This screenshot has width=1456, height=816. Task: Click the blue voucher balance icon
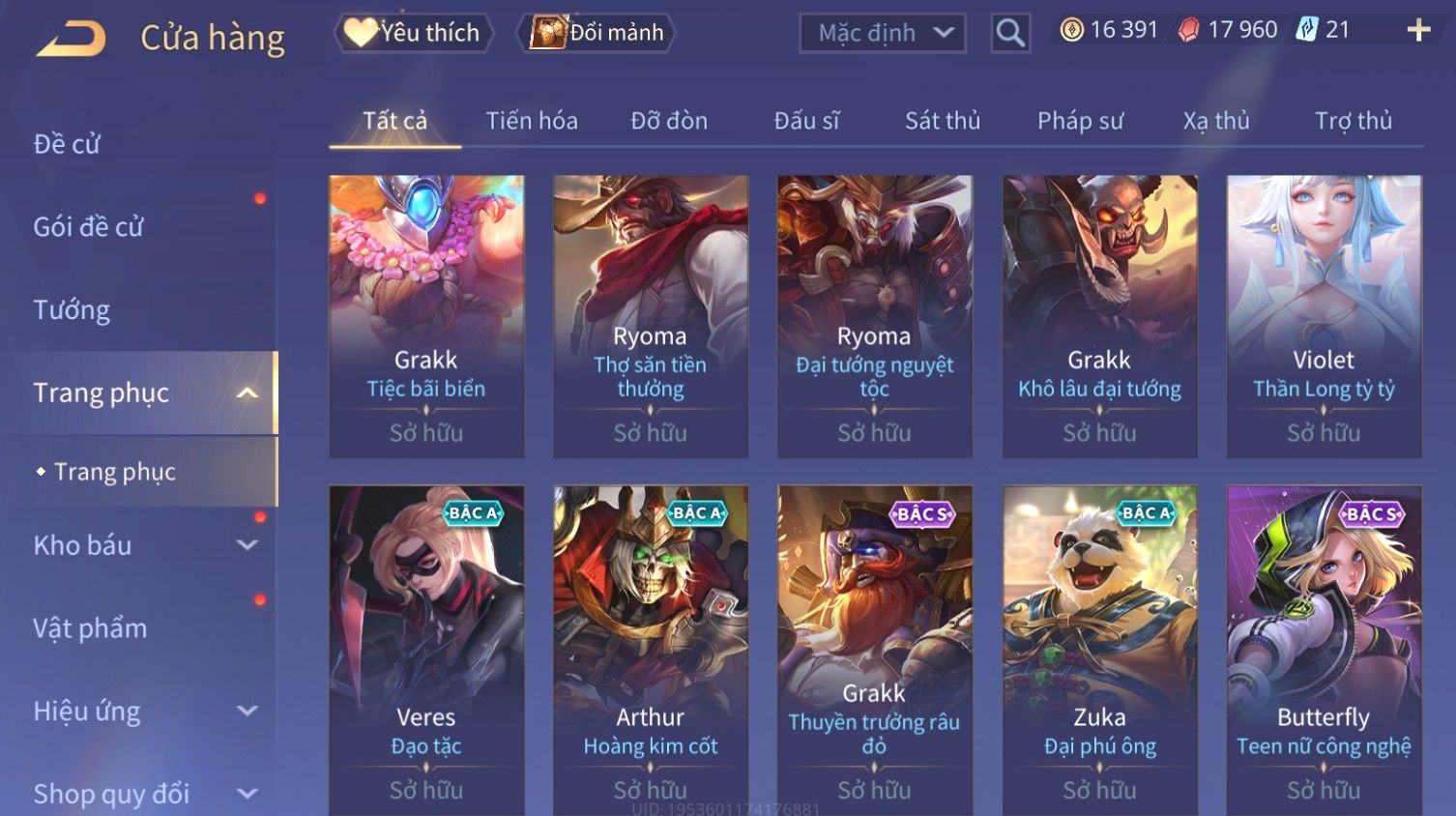(1306, 30)
